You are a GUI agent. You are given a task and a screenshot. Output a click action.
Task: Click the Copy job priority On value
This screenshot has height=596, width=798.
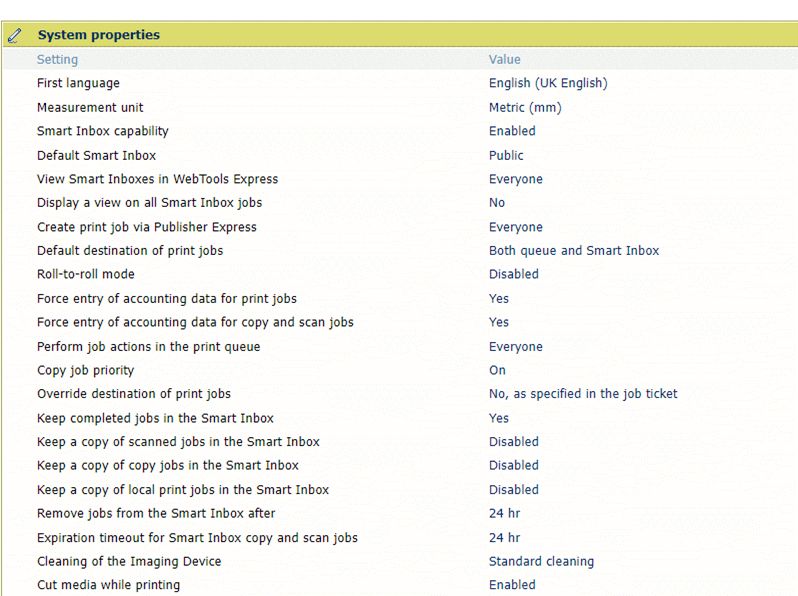click(x=497, y=370)
